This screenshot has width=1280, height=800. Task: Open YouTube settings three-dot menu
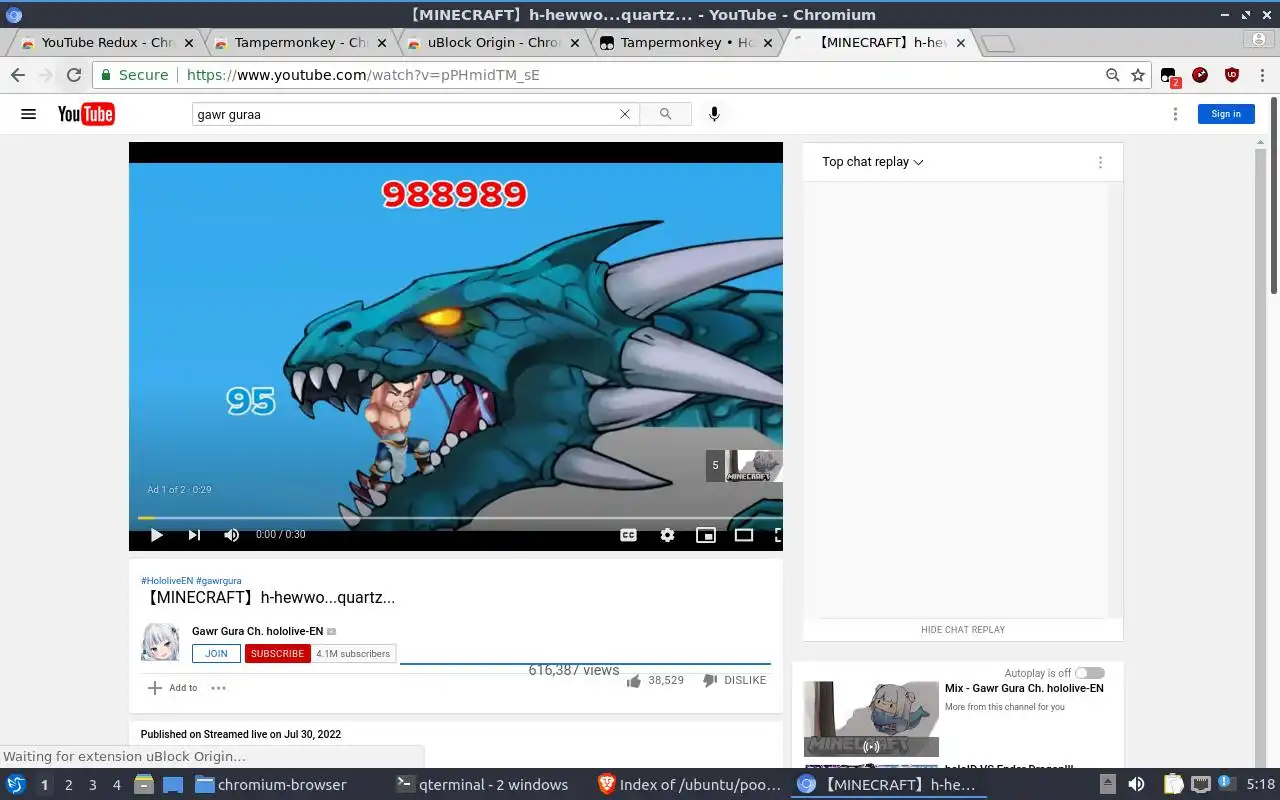coord(1175,114)
